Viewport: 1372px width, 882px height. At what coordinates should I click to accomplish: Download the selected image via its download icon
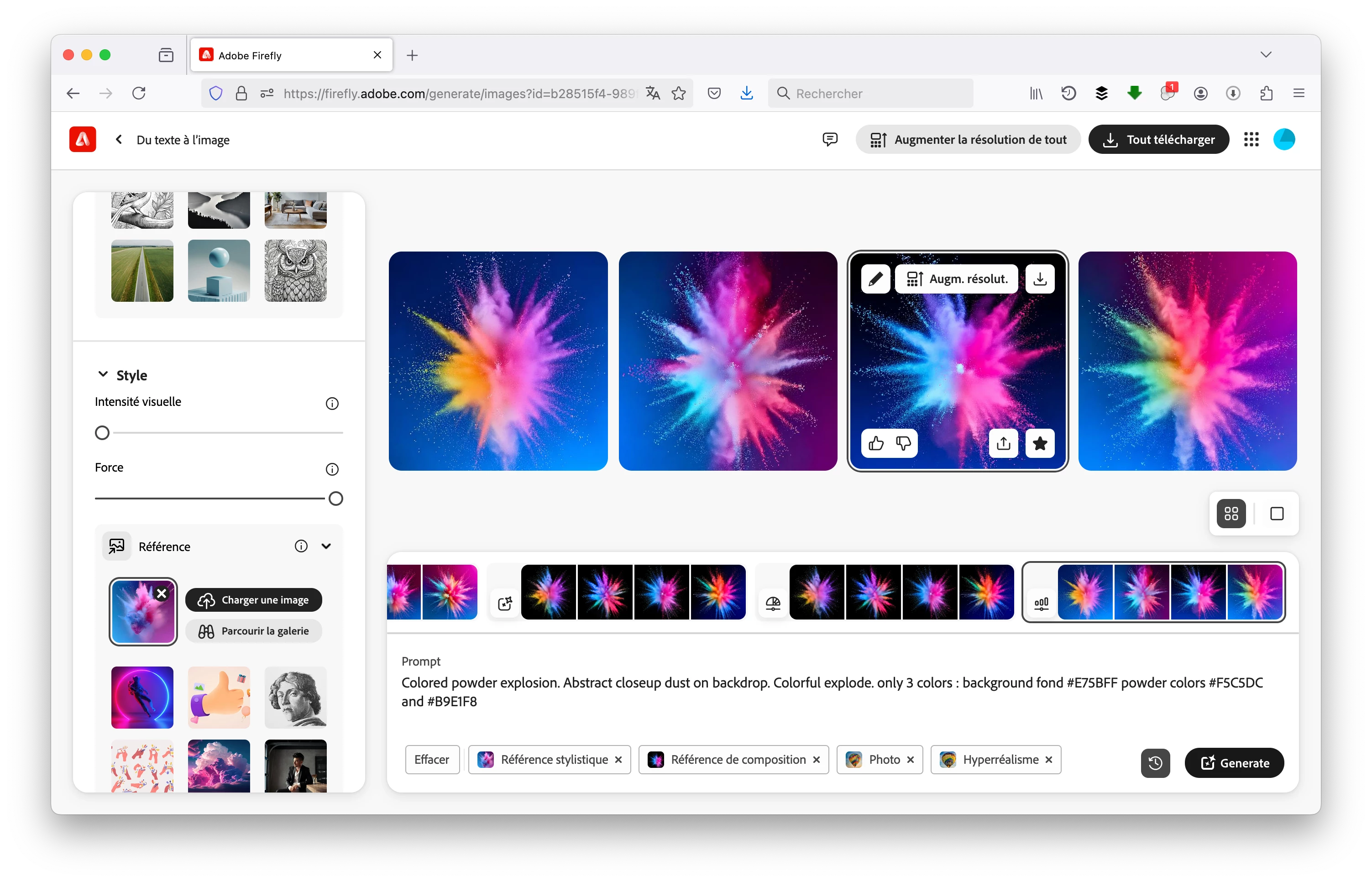[x=1040, y=279]
